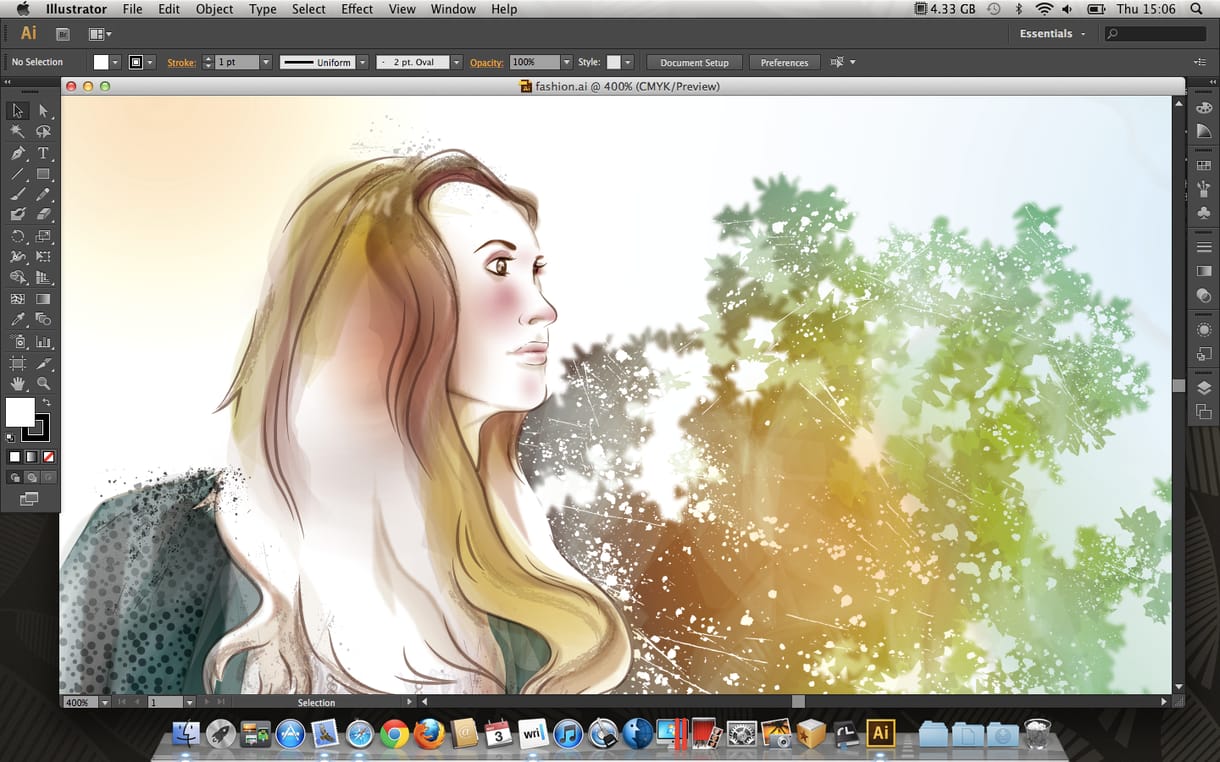Viewport: 1220px width, 762px height.
Task: Select the Gradient tool in the toolbox
Action: (x=43, y=299)
